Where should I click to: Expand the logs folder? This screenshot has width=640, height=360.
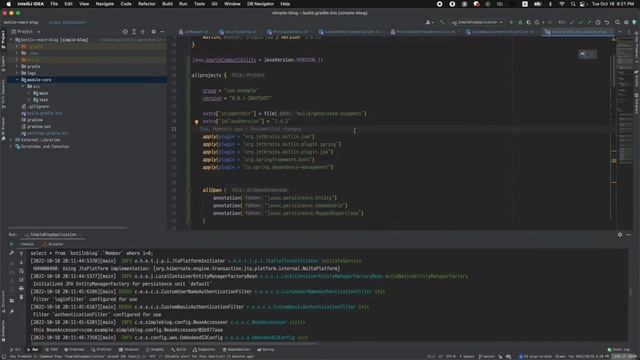(17, 73)
